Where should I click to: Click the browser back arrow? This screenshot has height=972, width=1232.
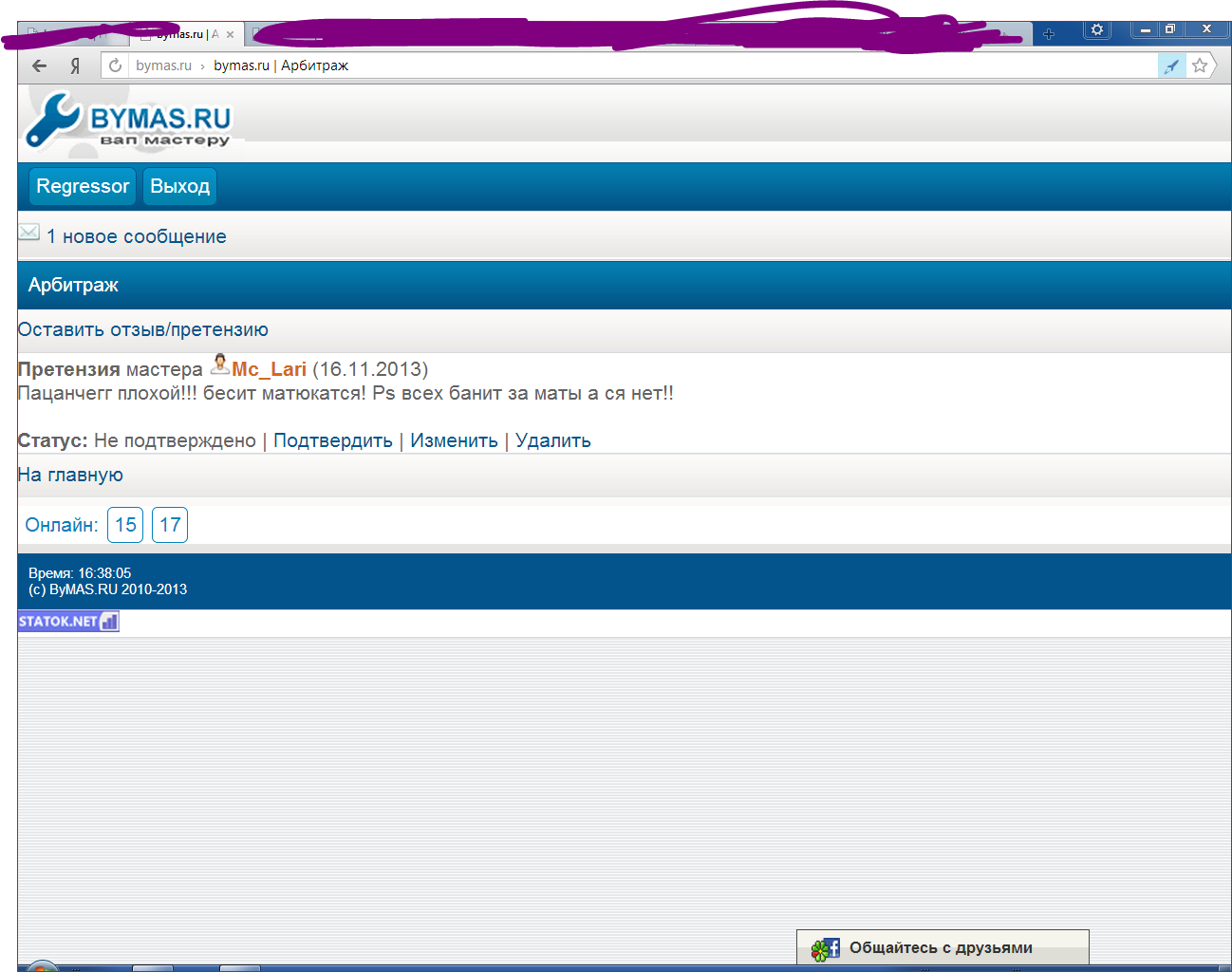coord(39,65)
